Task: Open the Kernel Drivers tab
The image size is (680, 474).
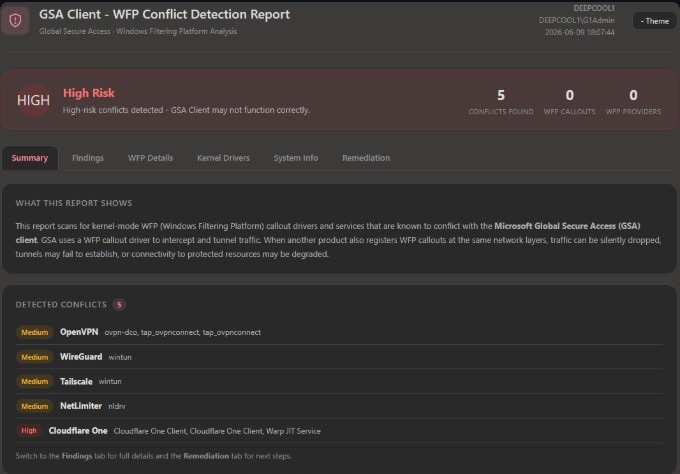Action: click(223, 158)
